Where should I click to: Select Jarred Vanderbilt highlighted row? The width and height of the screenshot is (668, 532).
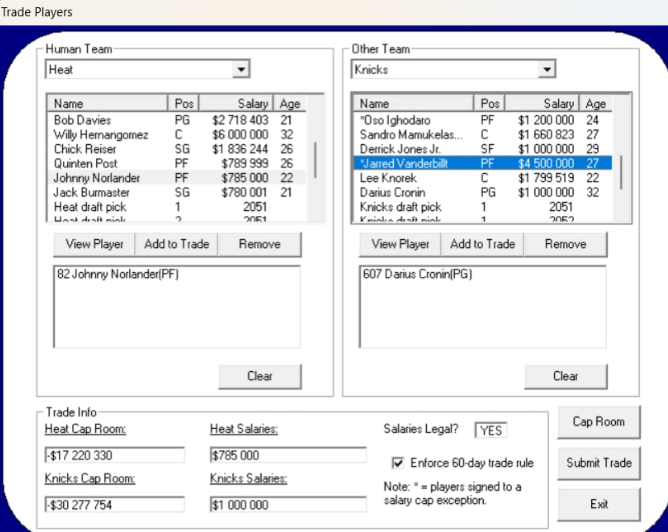click(x=483, y=164)
